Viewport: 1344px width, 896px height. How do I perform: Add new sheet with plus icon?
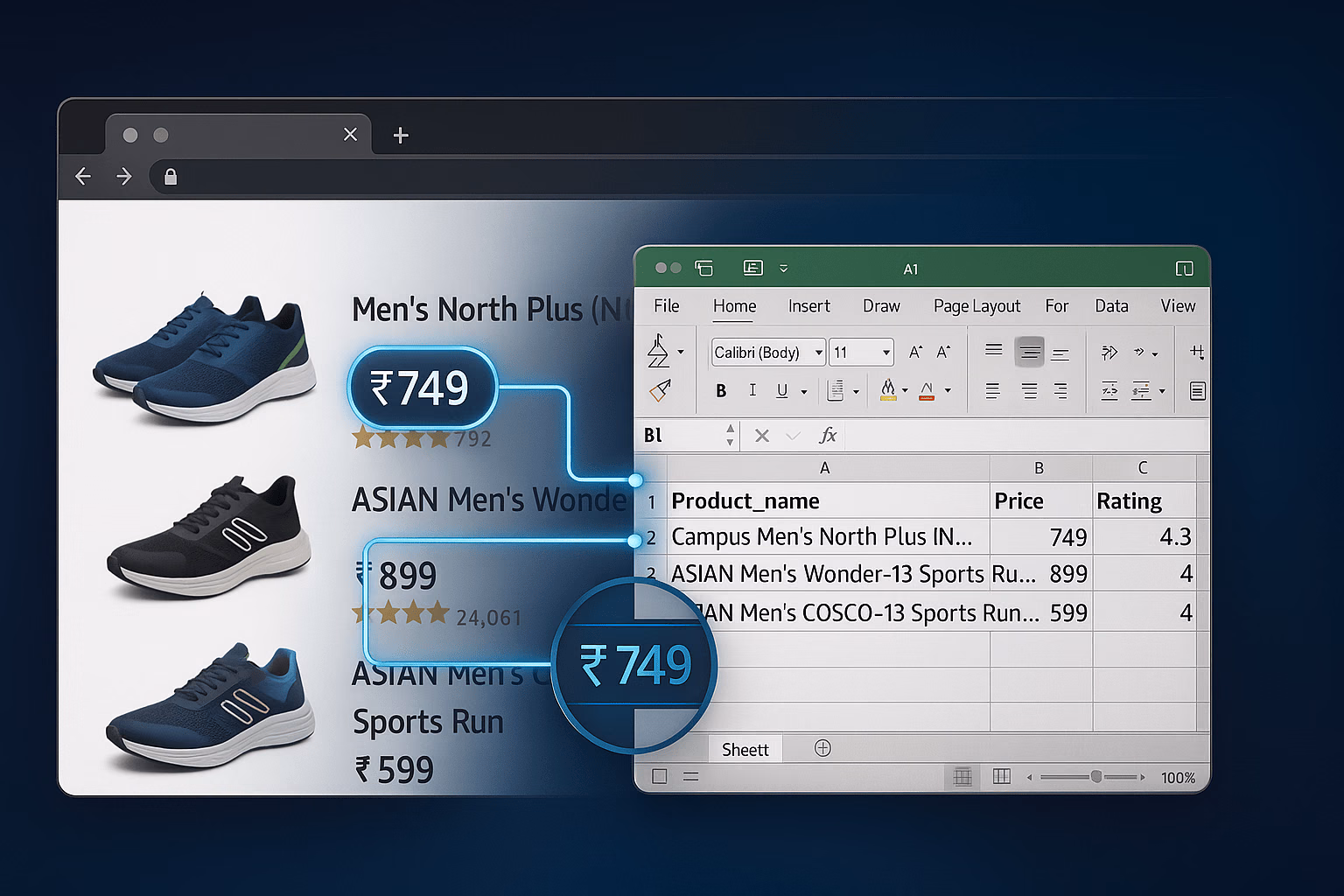[x=822, y=748]
